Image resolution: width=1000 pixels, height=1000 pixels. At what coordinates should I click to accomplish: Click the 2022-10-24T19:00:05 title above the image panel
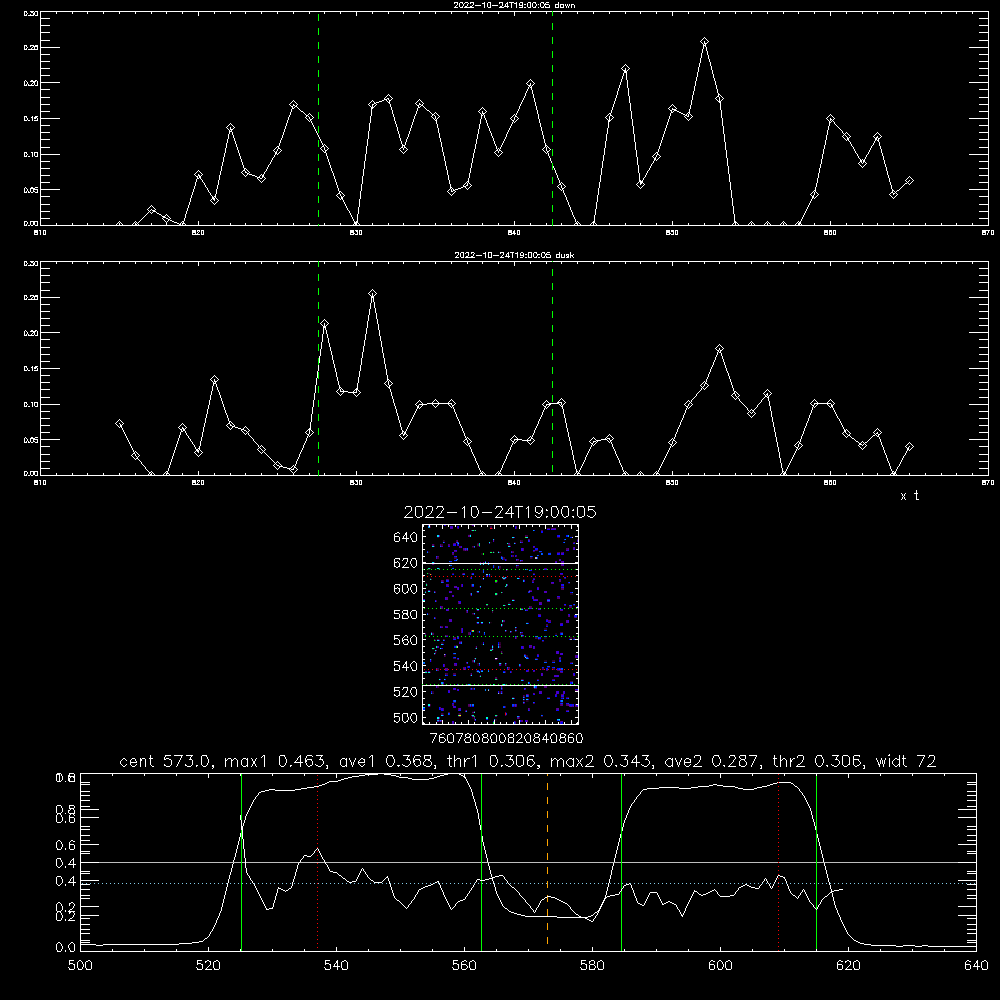pyautogui.click(x=500, y=512)
